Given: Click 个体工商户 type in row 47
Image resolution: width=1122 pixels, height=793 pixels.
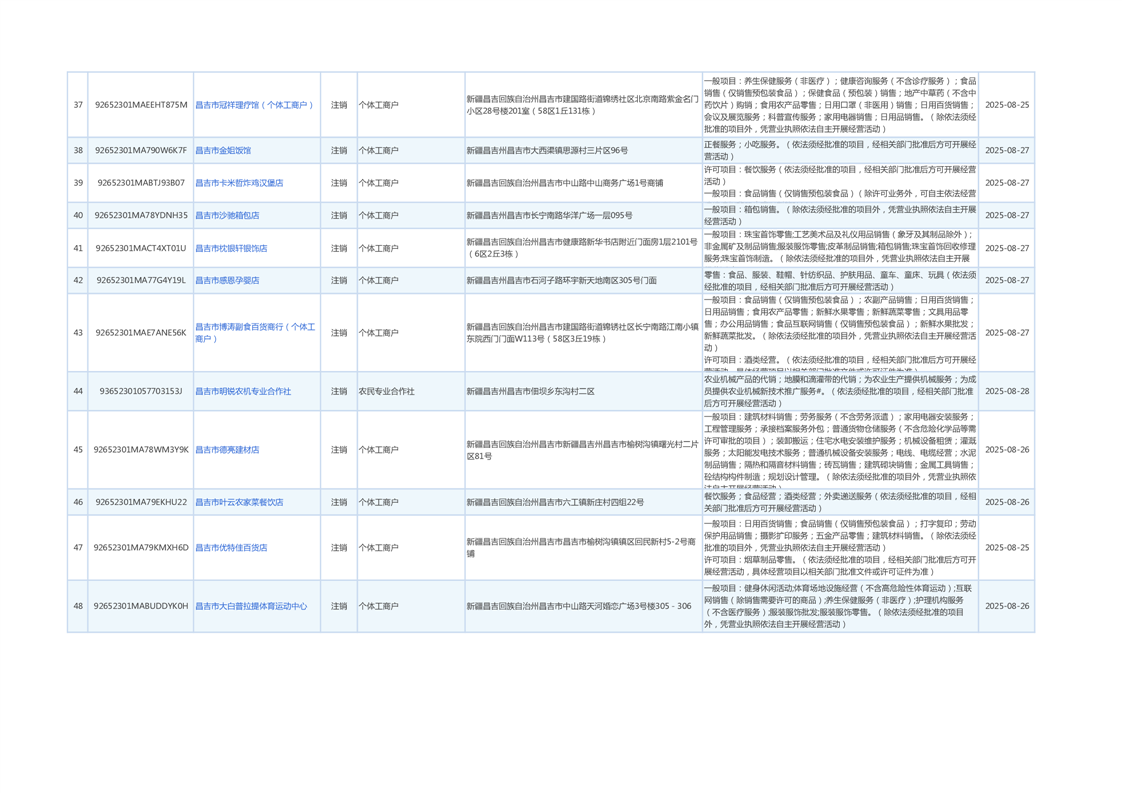Looking at the screenshot, I should (379, 548).
